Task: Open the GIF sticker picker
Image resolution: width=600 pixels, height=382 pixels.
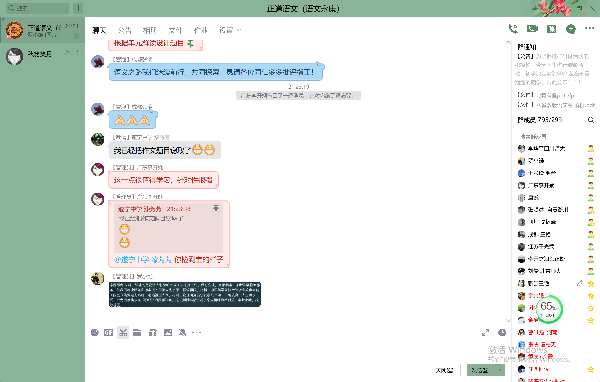Action: point(108,332)
